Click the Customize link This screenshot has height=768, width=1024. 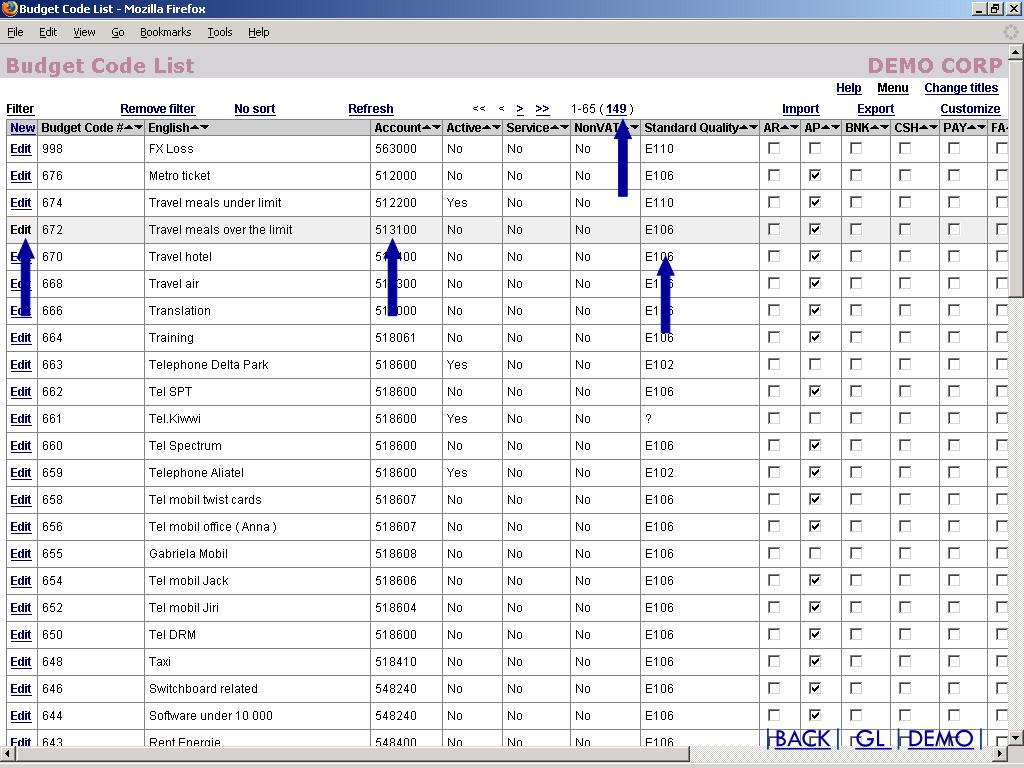970,109
